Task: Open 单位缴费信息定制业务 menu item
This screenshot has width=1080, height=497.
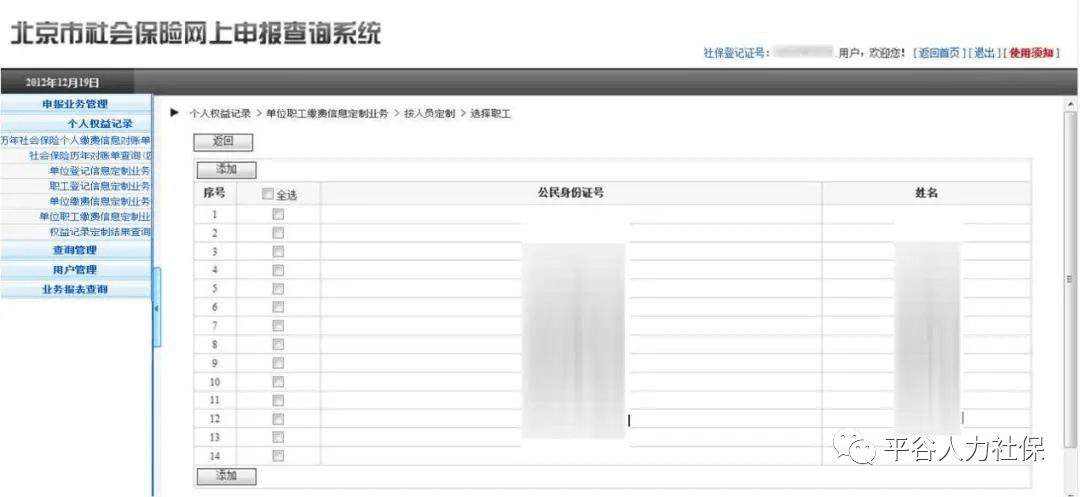Action: pos(100,201)
